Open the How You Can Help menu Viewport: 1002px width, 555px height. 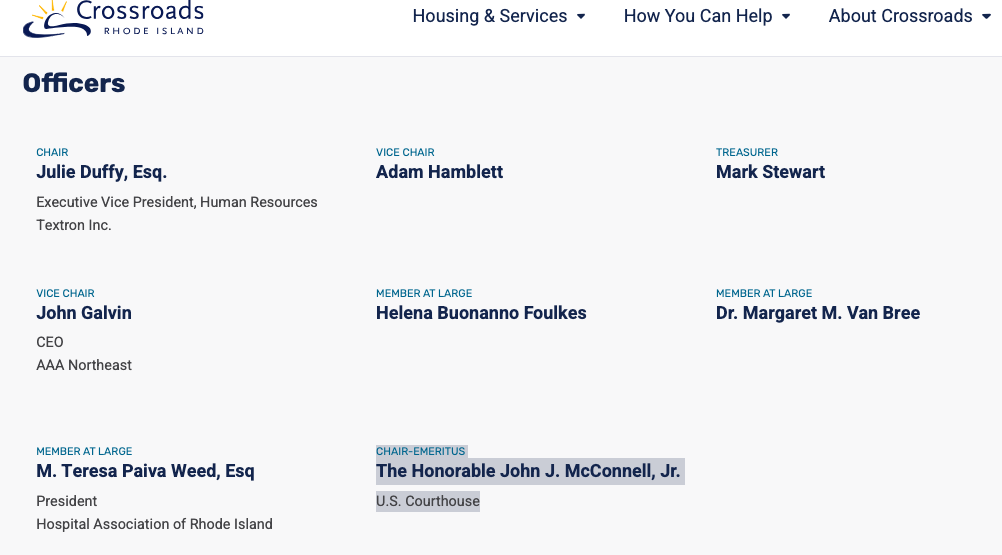tap(698, 16)
